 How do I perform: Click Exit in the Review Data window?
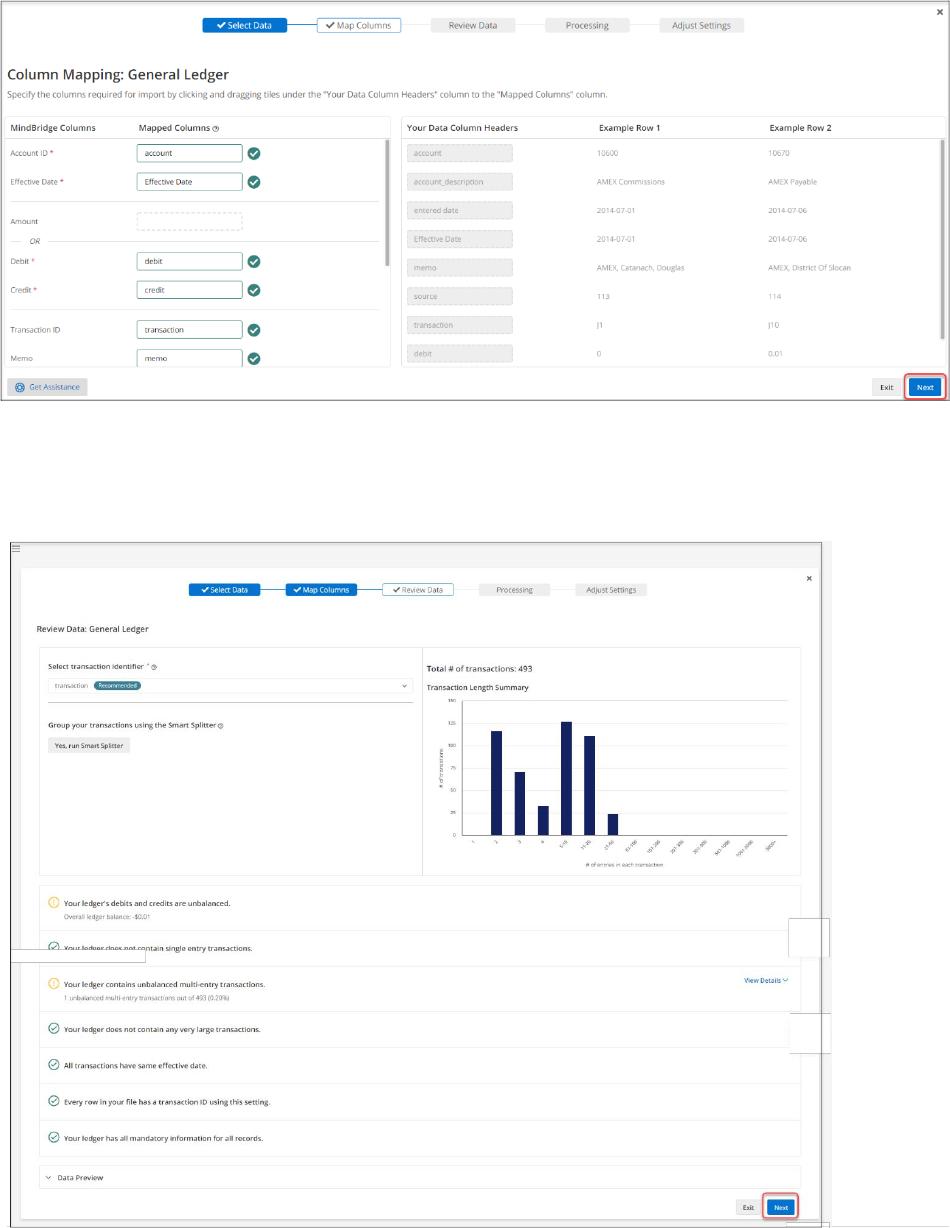(x=748, y=1208)
